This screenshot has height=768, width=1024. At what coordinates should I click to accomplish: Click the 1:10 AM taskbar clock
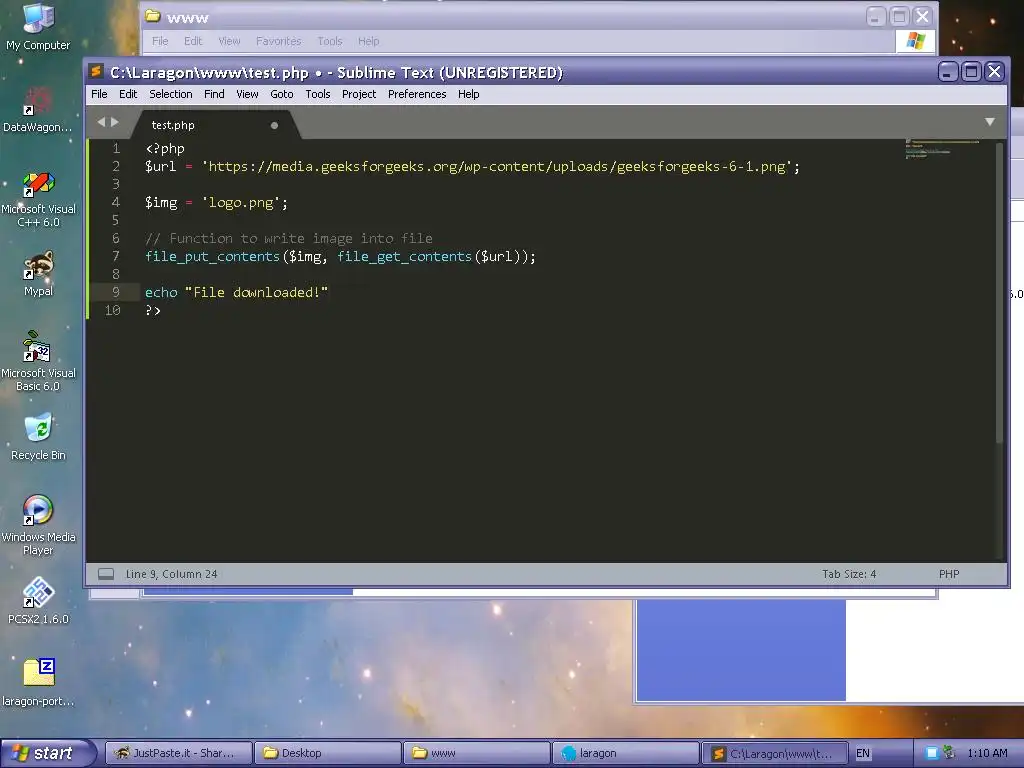tap(987, 753)
